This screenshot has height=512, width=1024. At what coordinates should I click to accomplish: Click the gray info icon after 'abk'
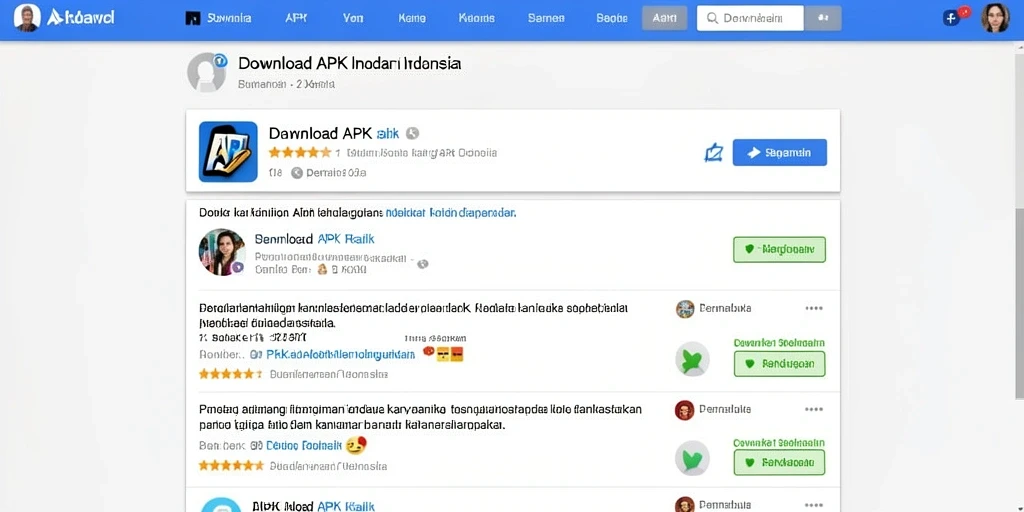pyautogui.click(x=412, y=133)
